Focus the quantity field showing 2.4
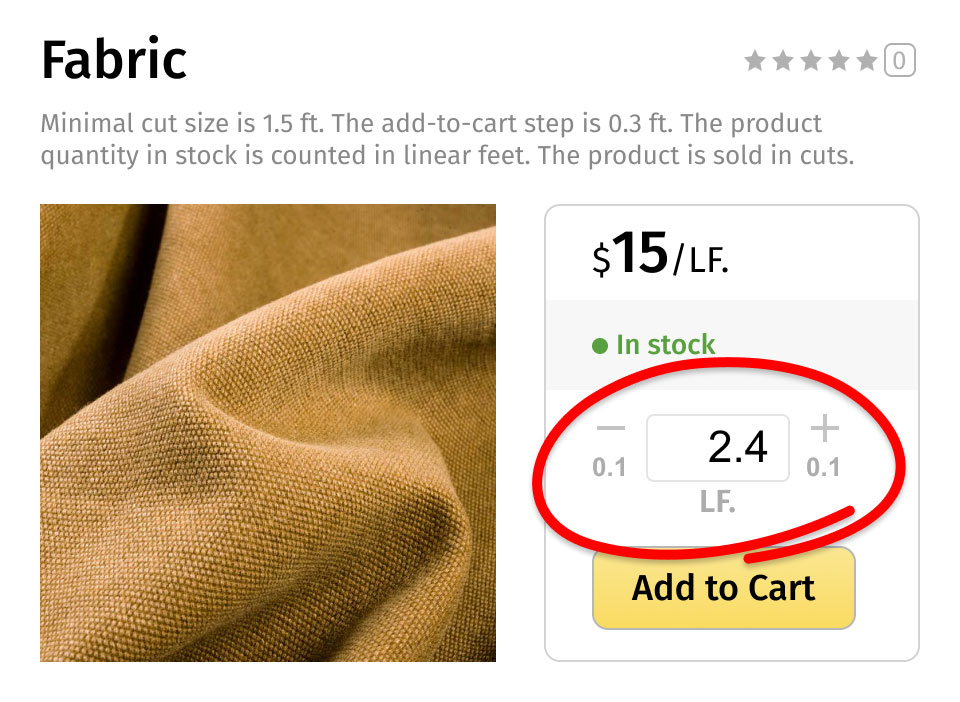 pos(718,447)
